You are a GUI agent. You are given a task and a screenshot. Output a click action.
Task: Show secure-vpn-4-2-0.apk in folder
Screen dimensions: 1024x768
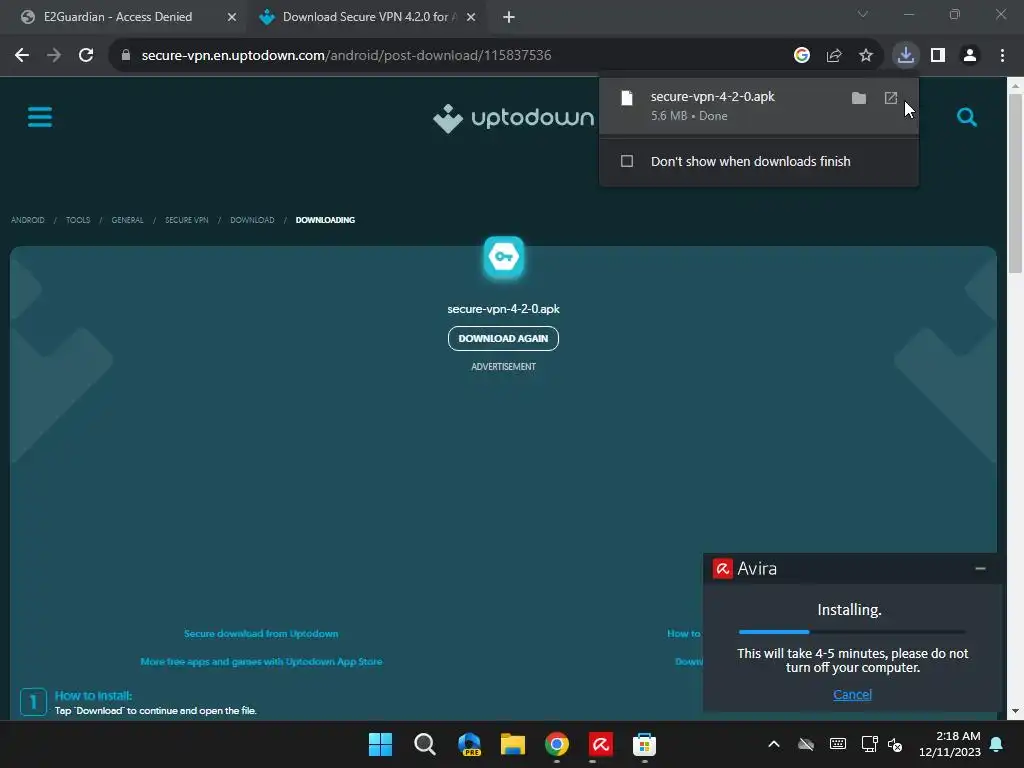point(859,98)
